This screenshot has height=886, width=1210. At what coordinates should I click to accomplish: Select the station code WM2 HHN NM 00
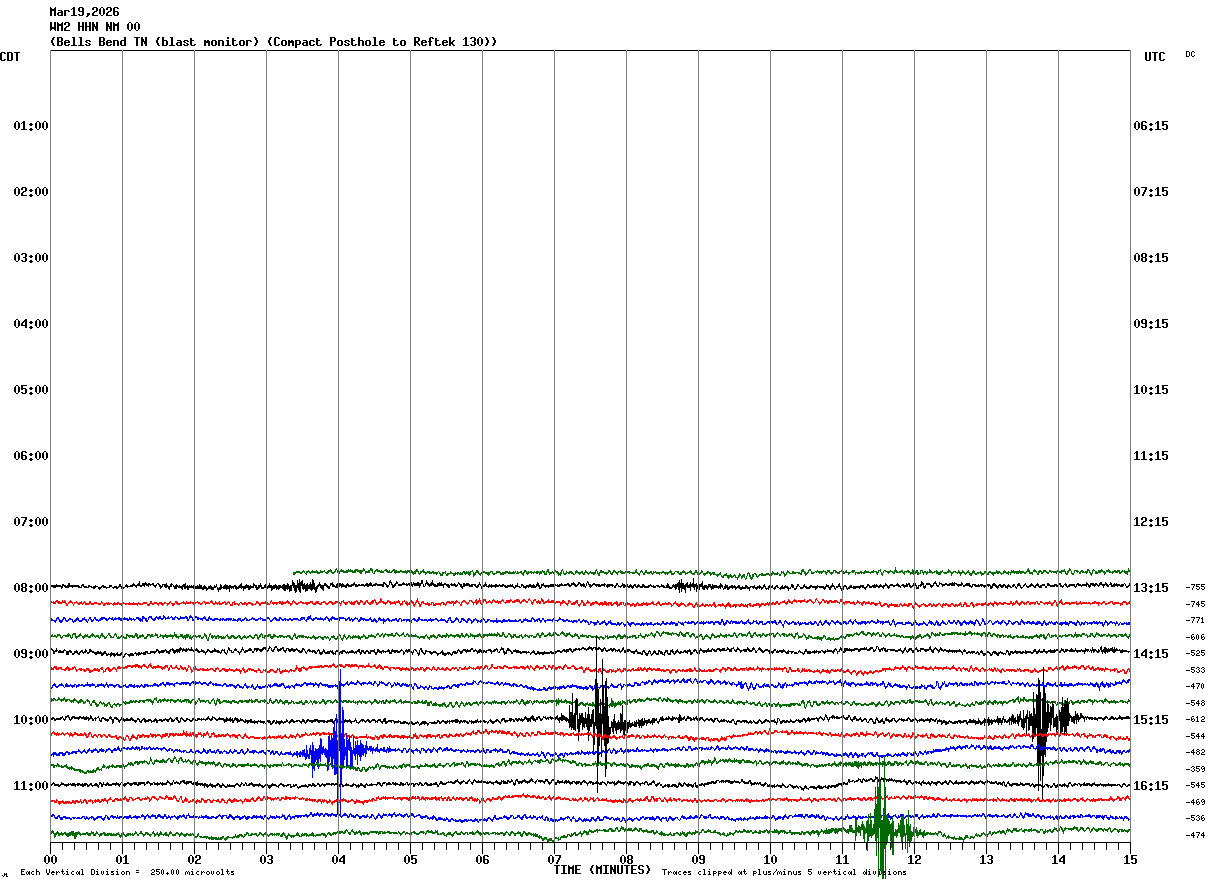[95, 27]
